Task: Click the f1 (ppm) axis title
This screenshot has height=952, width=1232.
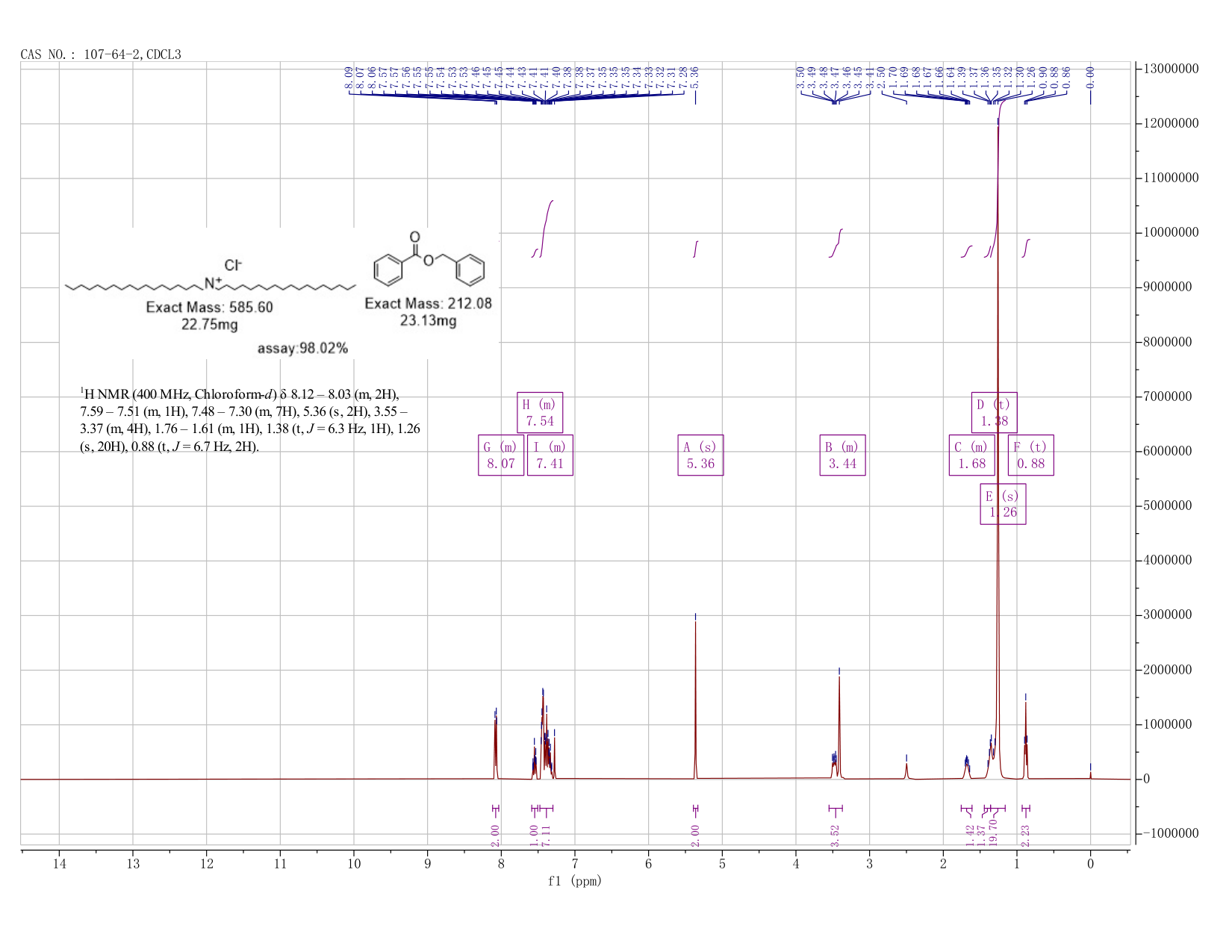Action: tap(575, 881)
